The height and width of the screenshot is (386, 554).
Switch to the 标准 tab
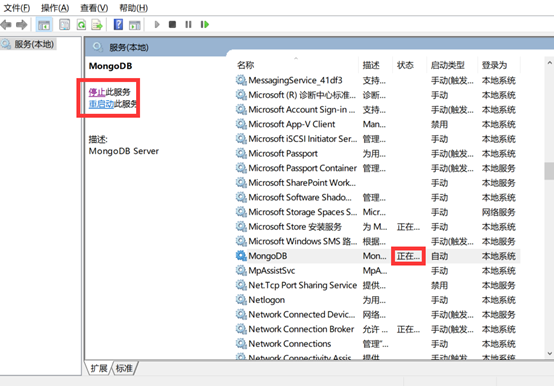(124, 368)
